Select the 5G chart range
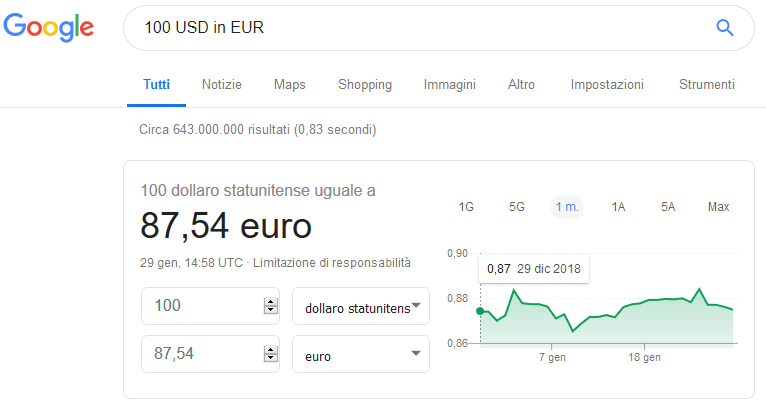Image resolution: width=766 pixels, height=407 pixels. coord(516,207)
